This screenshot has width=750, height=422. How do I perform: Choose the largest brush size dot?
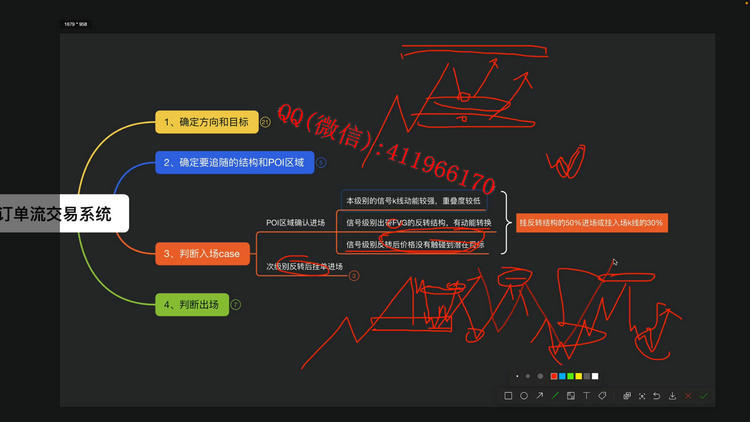pyautogui.click(x=540, y=376)
